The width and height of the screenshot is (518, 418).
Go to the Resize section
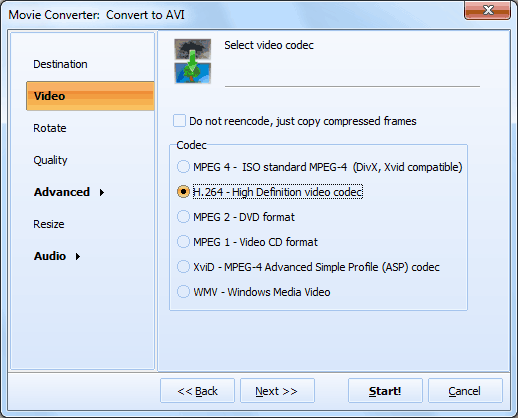[x=49, y=224]
